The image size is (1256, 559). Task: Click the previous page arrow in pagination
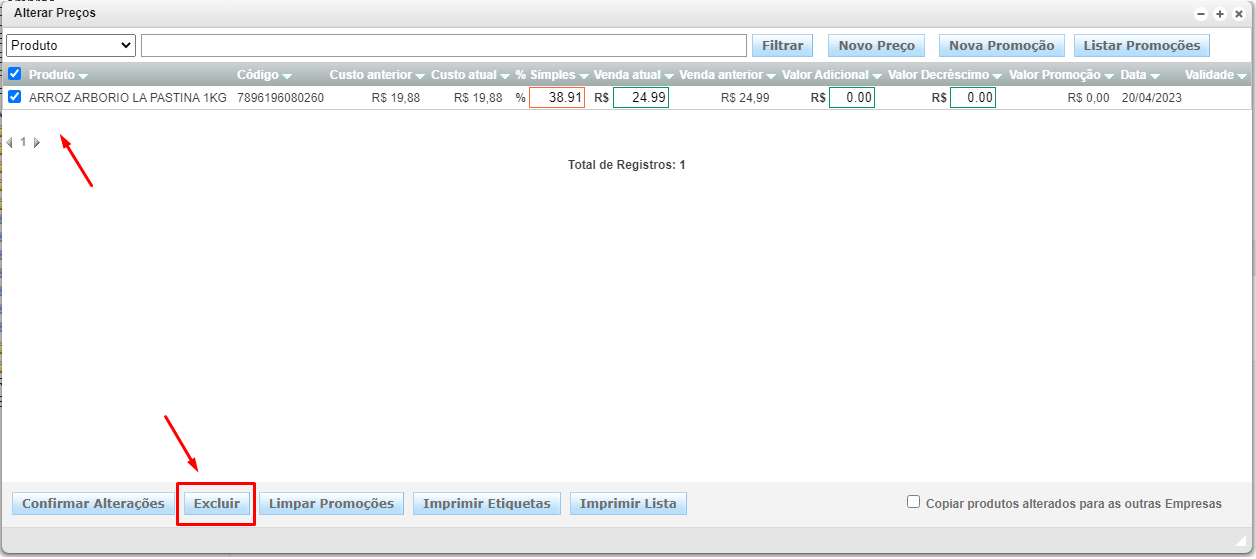point(10,143)
